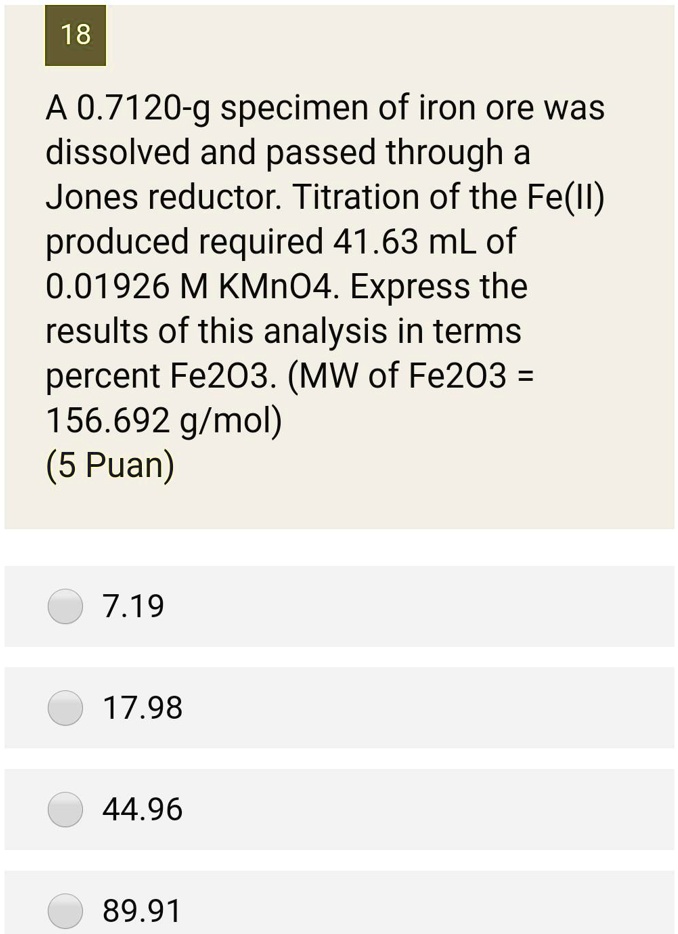Select the radio button for 89.91
The width and height of the screenshot is (678, 934).
point(65,911)
